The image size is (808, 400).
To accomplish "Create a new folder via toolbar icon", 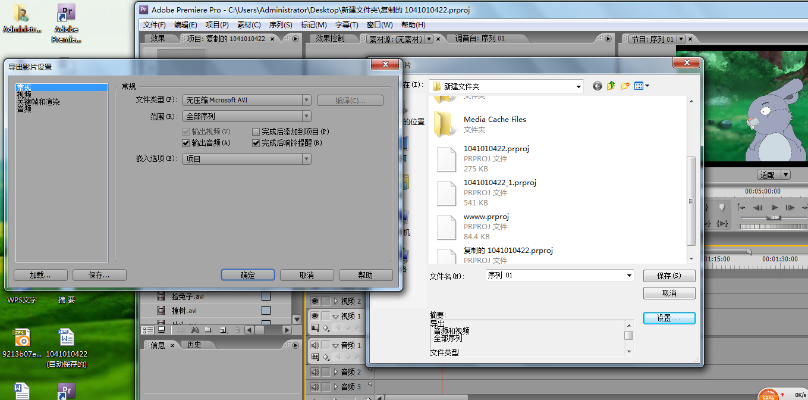I will pyautogui.click(x=625, y=87).
